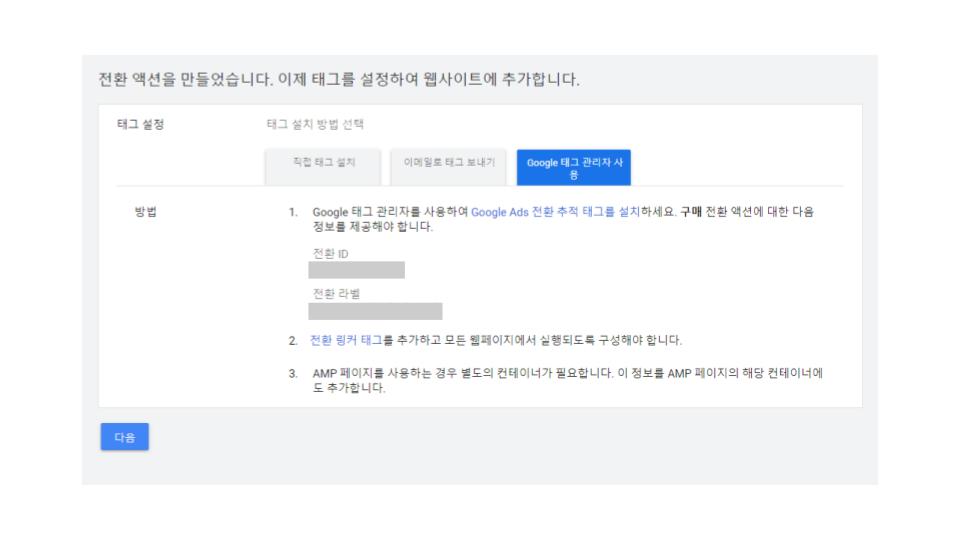Image resolution: width=960 pixels, height=540 pixels.
Task: Click the 전환 라벨 label
Action: click(336, 294)
